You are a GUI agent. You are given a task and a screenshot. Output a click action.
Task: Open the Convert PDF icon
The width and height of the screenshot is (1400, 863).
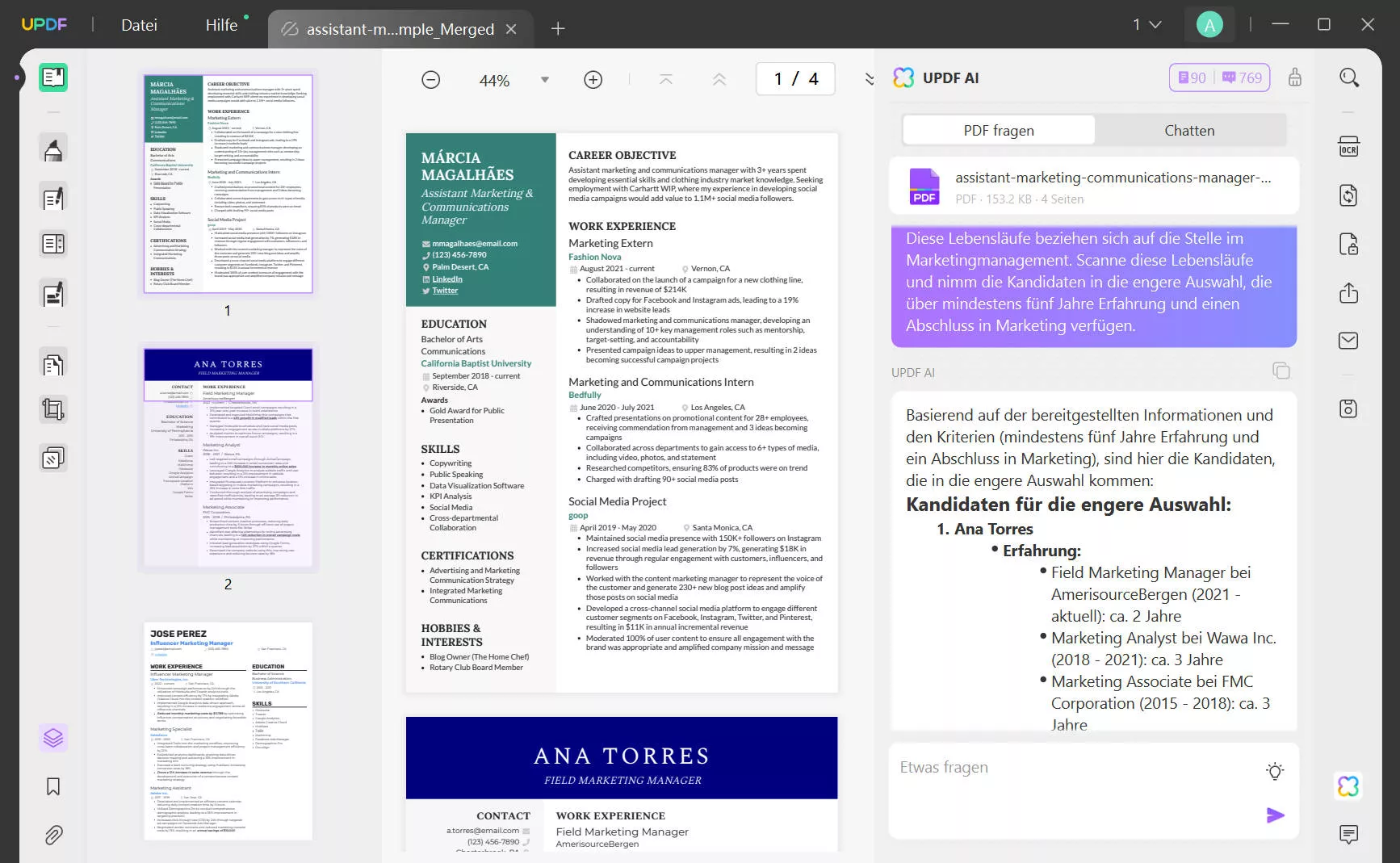tap(1348, 195)
